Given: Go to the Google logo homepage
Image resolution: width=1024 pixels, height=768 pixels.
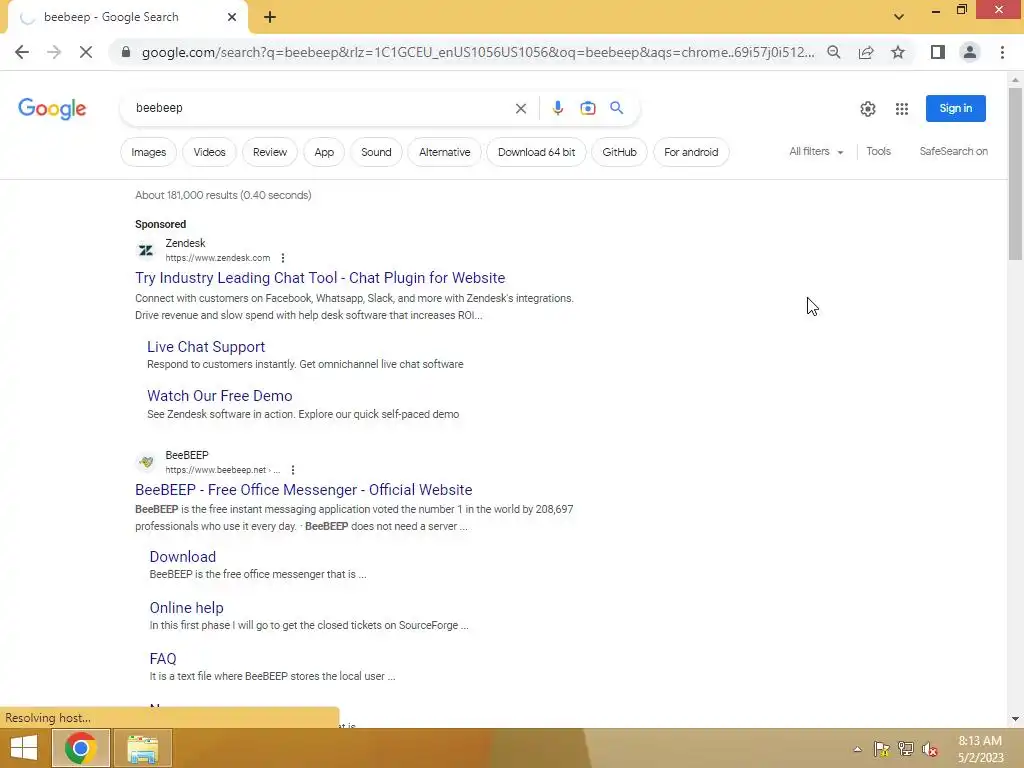Looking at the screenshot, I should click(x=52, y=108).
